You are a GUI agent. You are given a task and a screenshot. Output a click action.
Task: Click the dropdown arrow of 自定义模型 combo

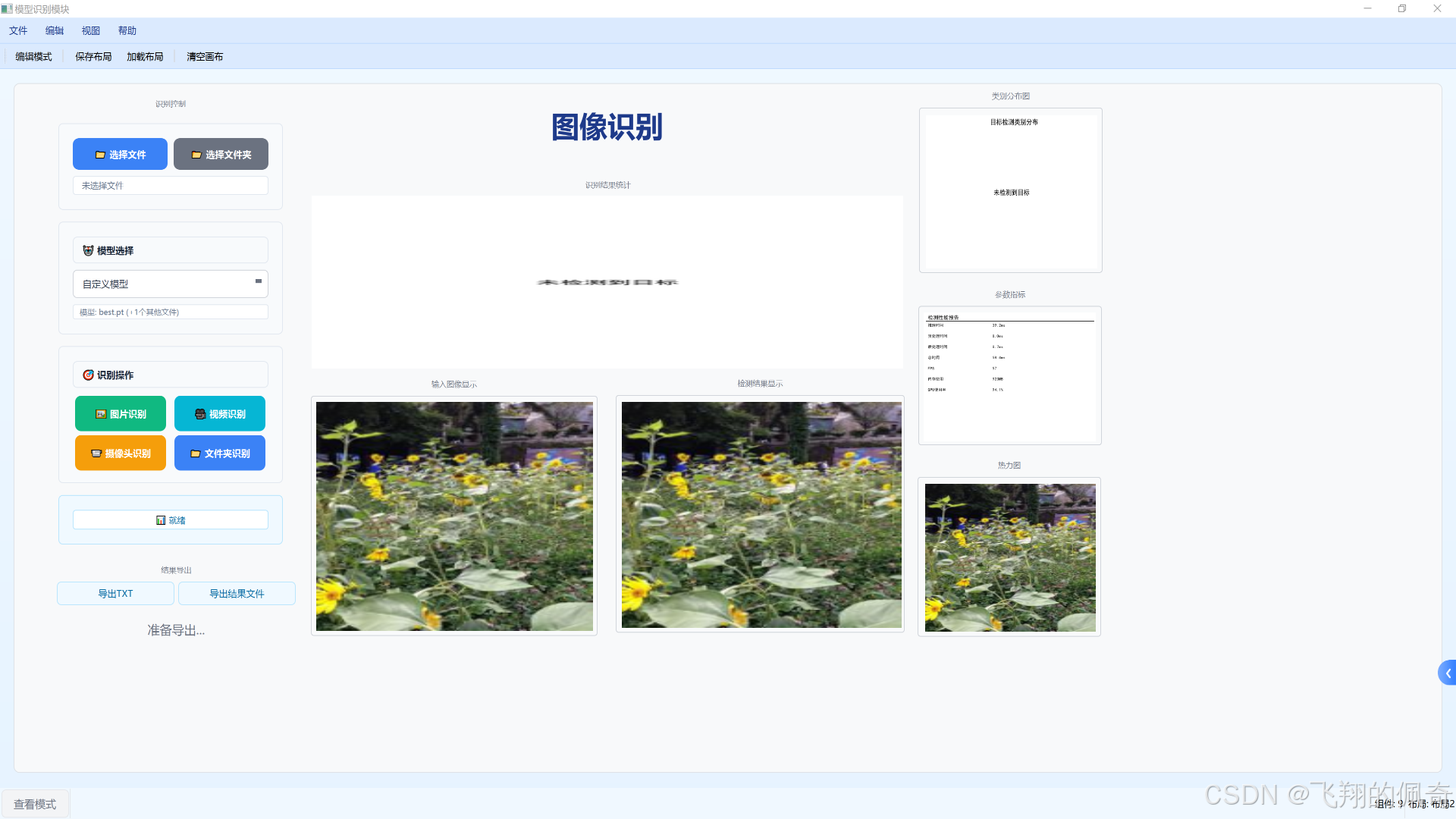pos(259,281)
